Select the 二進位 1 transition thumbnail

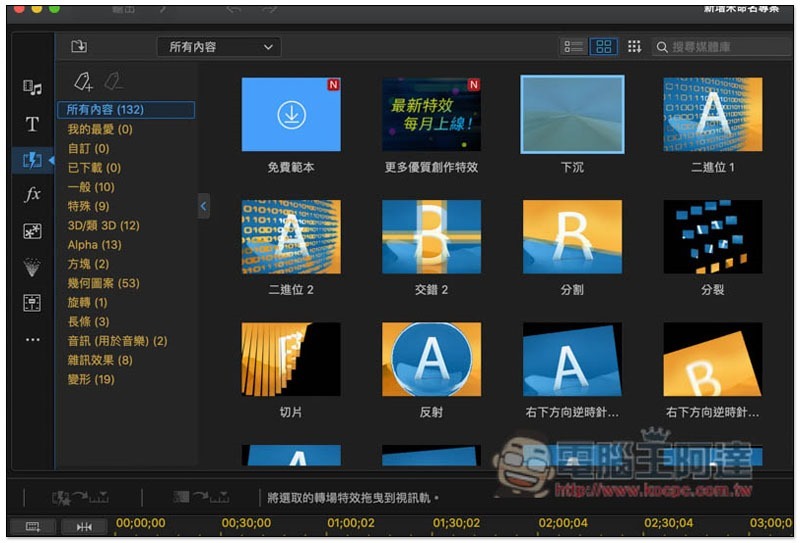coord(713,114)
